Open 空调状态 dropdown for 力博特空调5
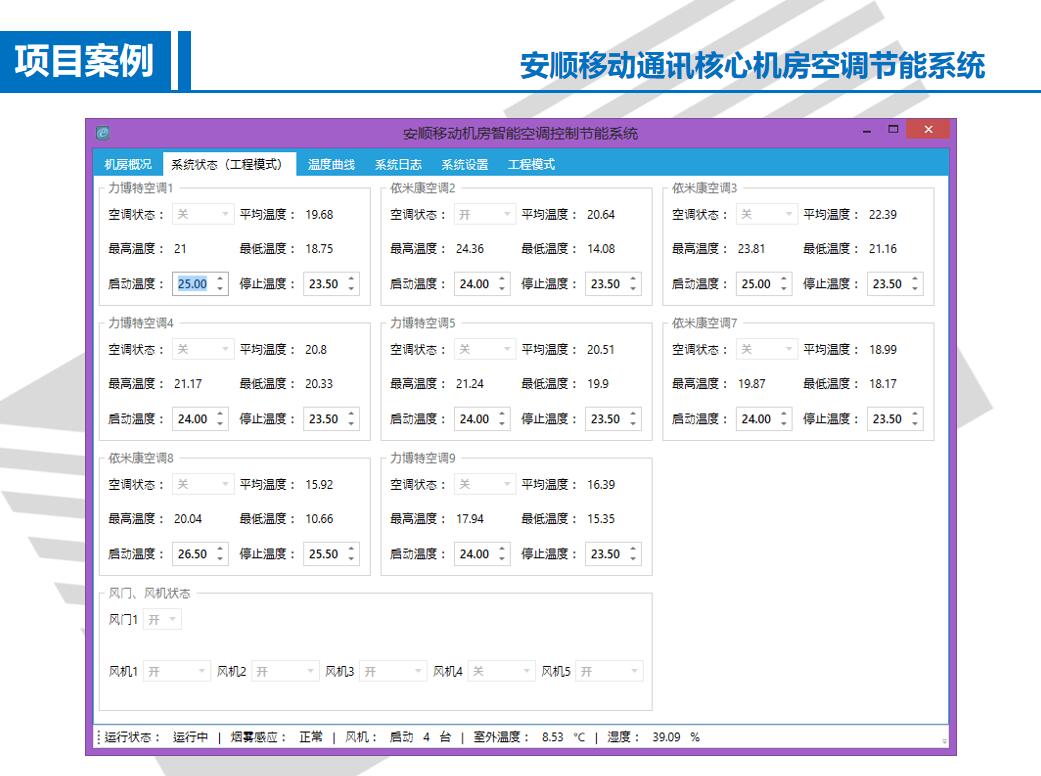The image size is (1041, 776). click(485, 349)
